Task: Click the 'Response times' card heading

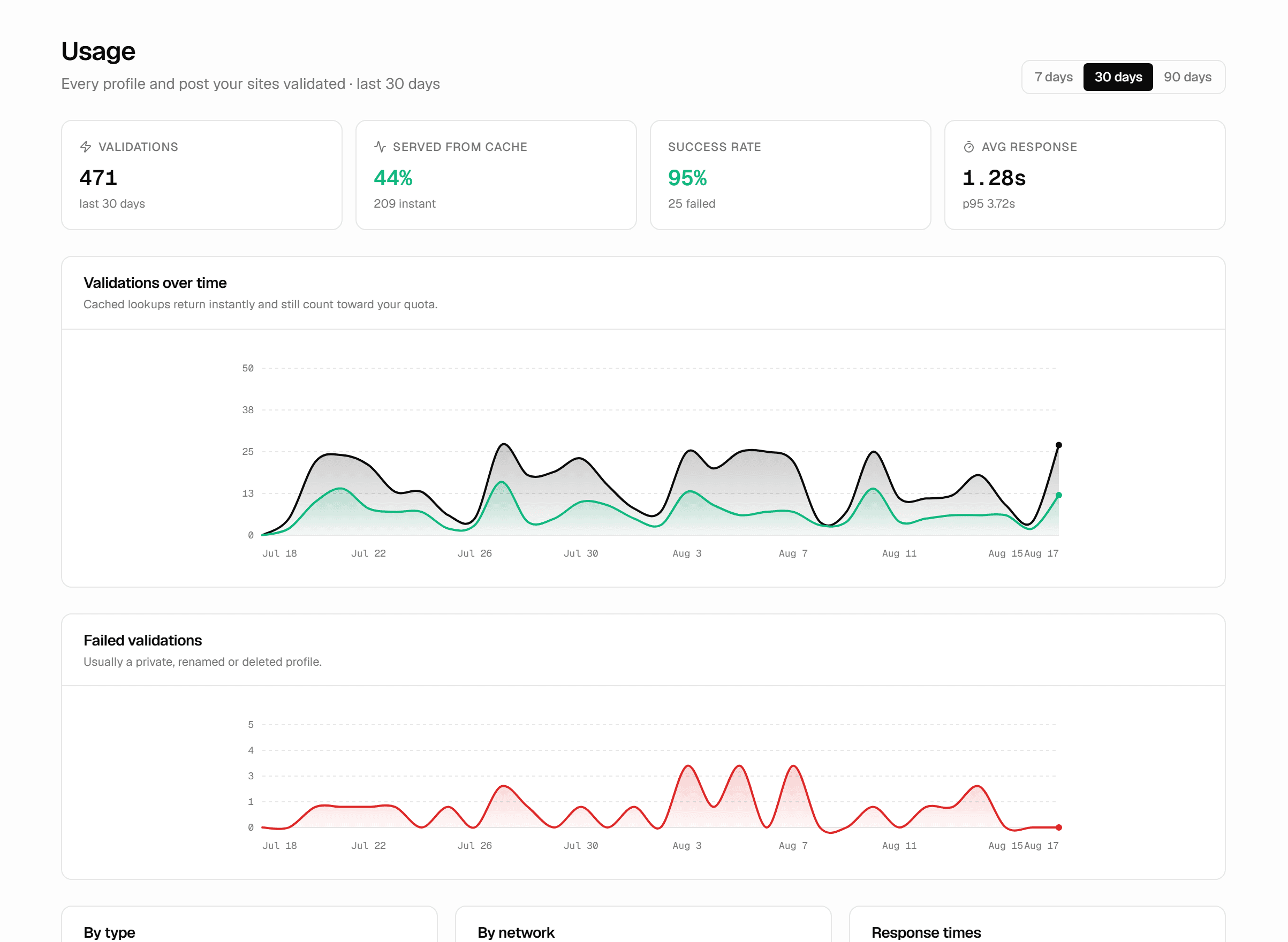Action: pos(926,932)
